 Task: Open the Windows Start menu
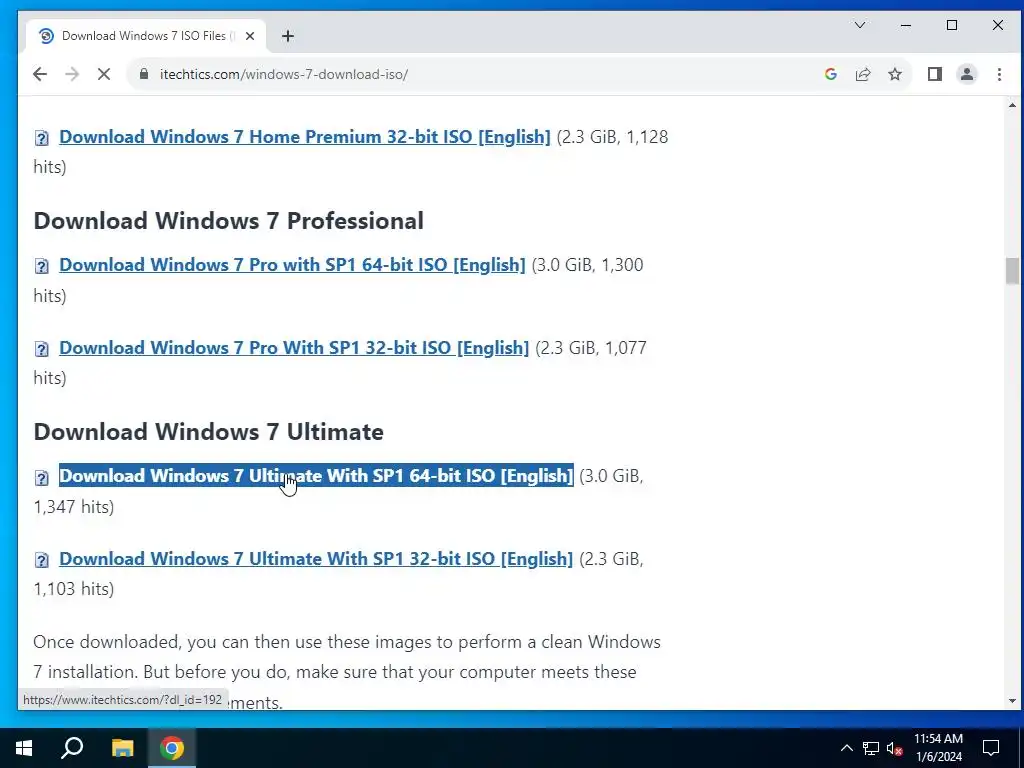pos(24,748)
